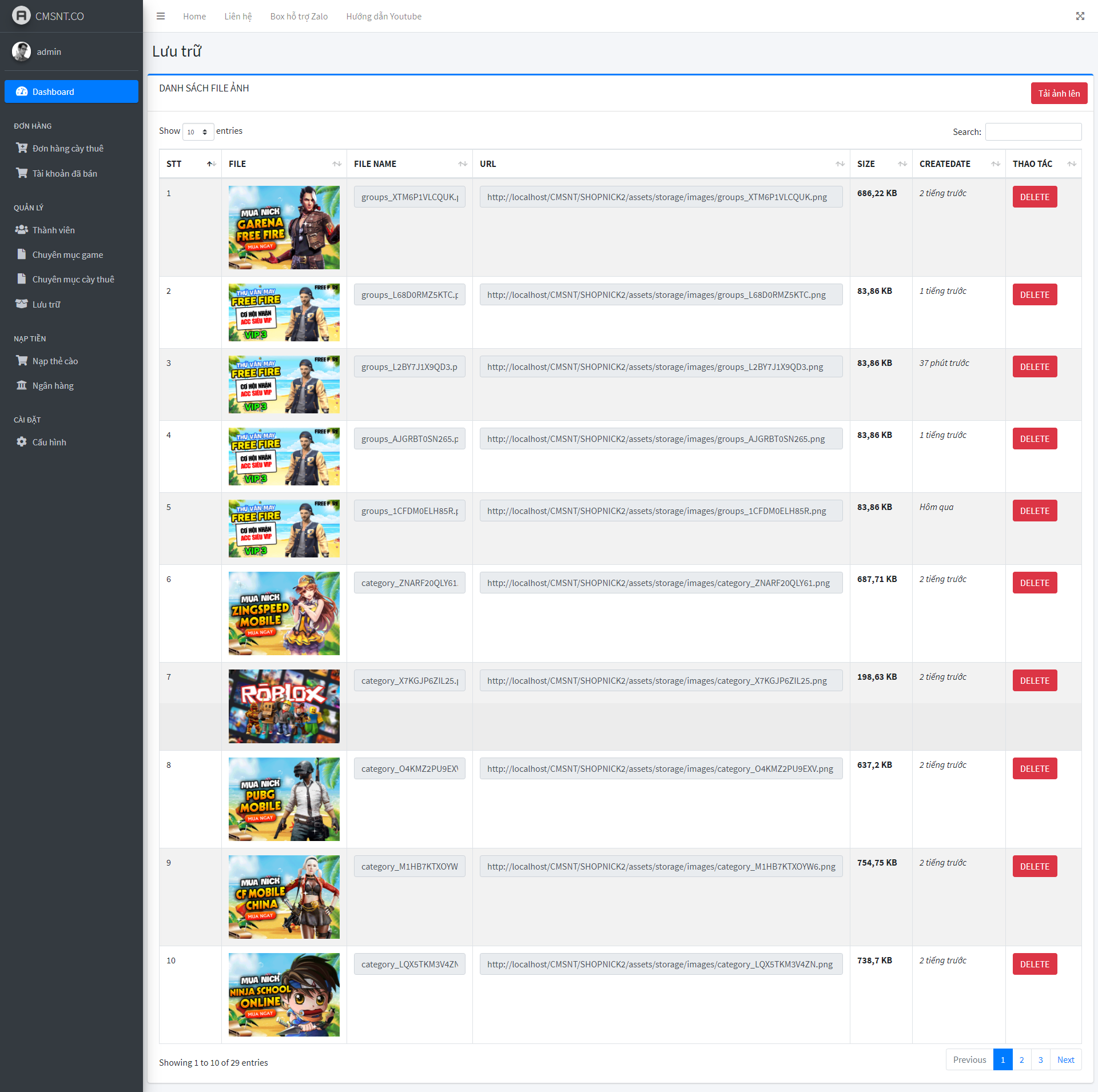The width and height of the screenshot is (1098, 1092).
Task: Click the Ngân hàng bank icon
Action: (22, 385)
